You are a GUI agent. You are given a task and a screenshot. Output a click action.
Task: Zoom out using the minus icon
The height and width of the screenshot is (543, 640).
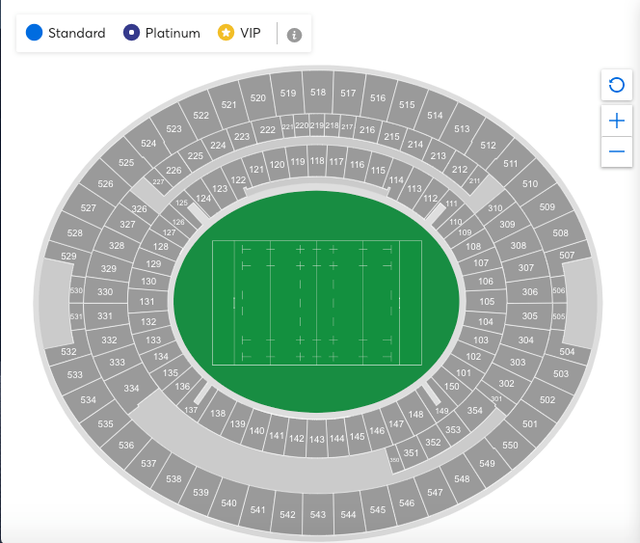pyautogui.click(x=616, y=151)
